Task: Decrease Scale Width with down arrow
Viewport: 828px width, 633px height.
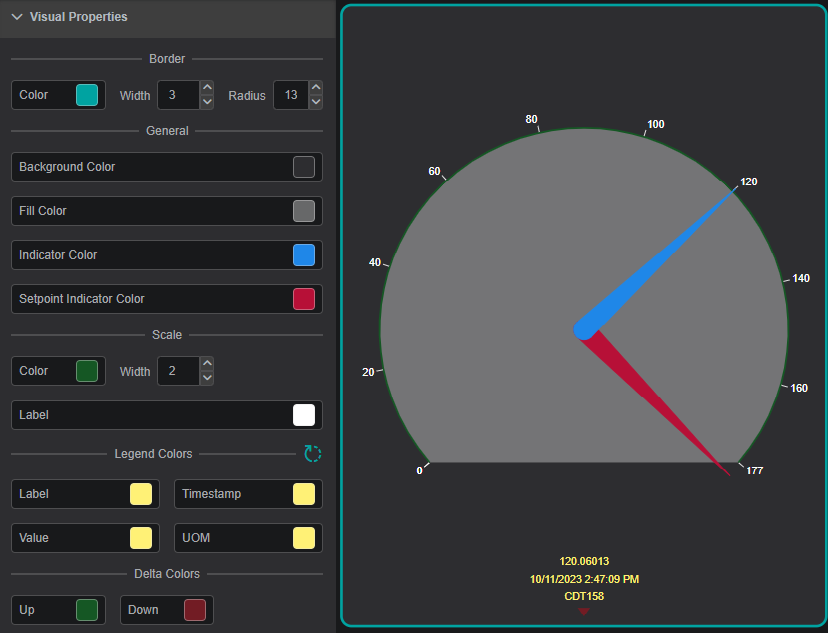Action: tap(208, 378)
